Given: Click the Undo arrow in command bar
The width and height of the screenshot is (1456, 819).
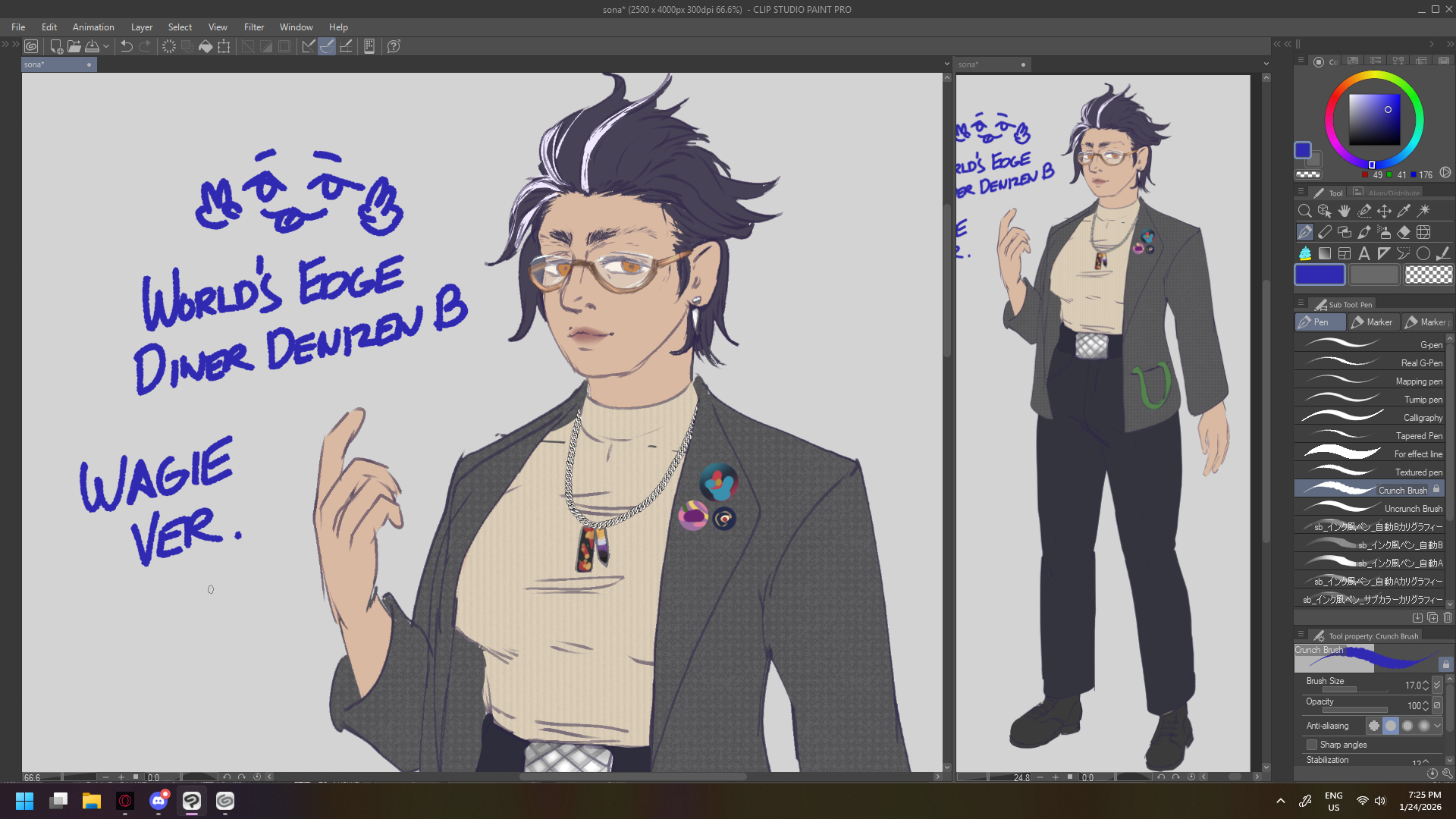Looking at the screenshot, I should [127, 46].
